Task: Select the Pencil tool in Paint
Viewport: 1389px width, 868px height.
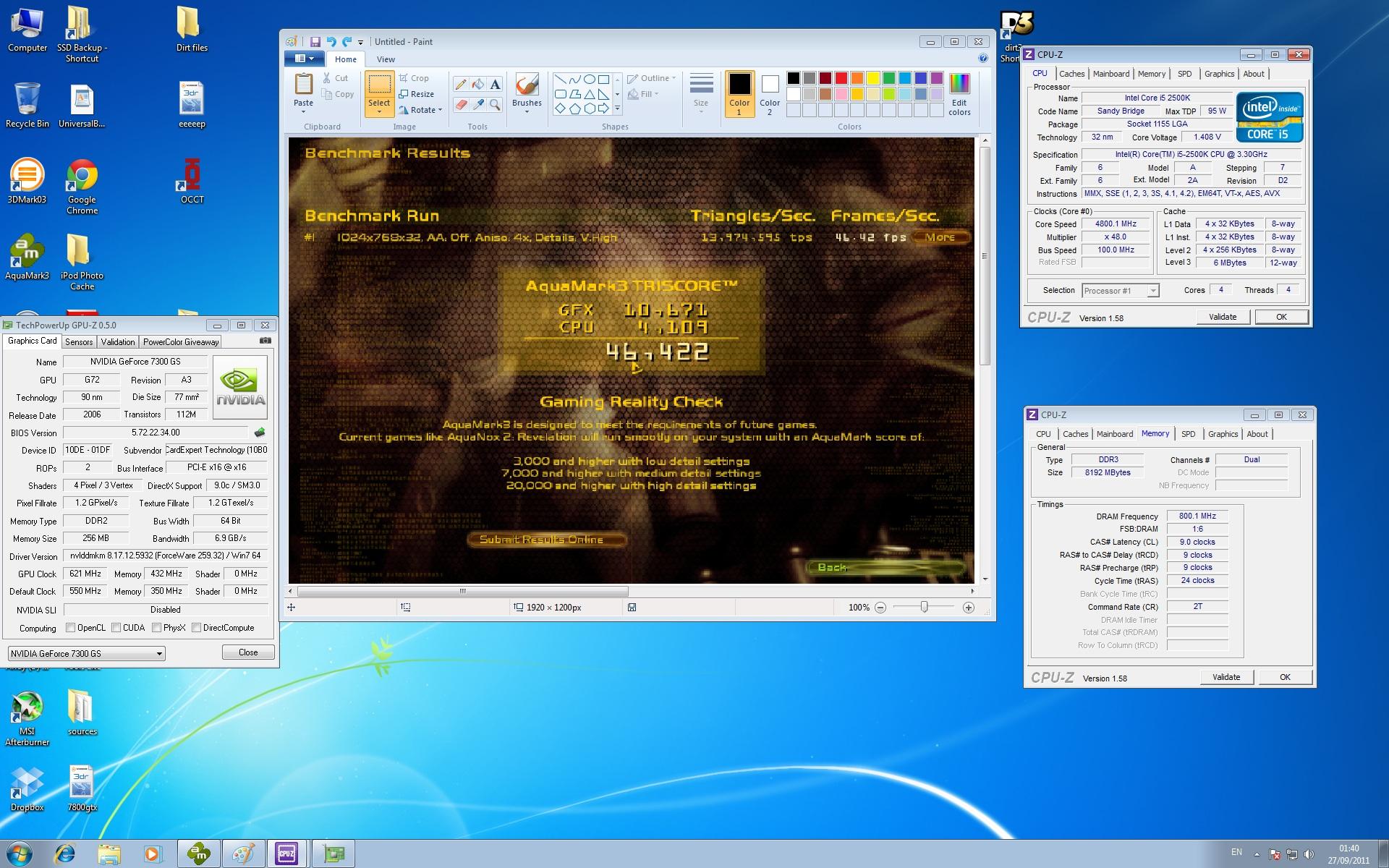Action: [460, 85]
